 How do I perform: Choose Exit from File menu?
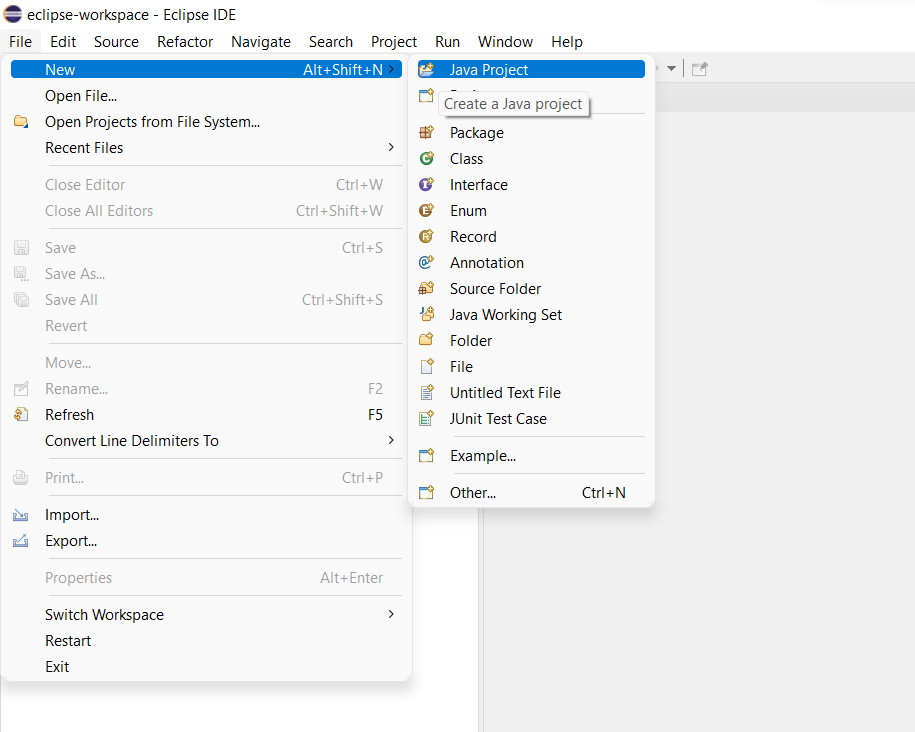207,667
